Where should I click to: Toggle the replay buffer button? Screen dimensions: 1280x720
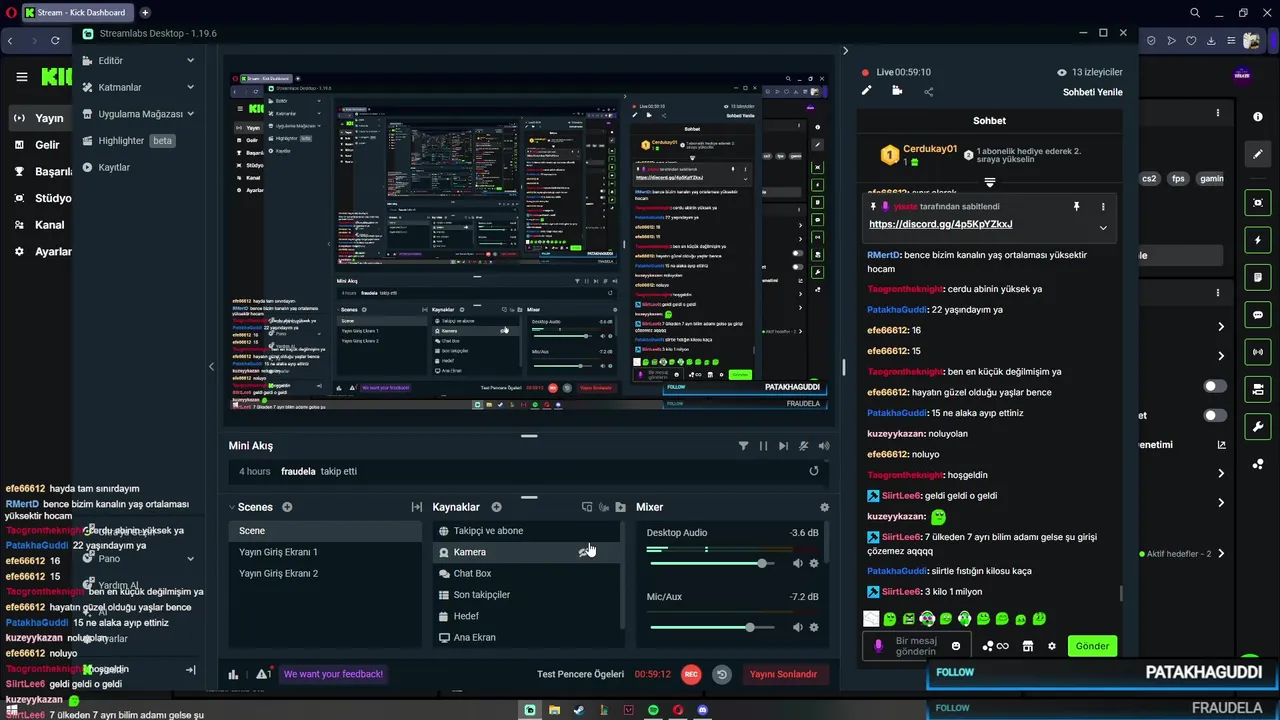click(x=722, y=674)
